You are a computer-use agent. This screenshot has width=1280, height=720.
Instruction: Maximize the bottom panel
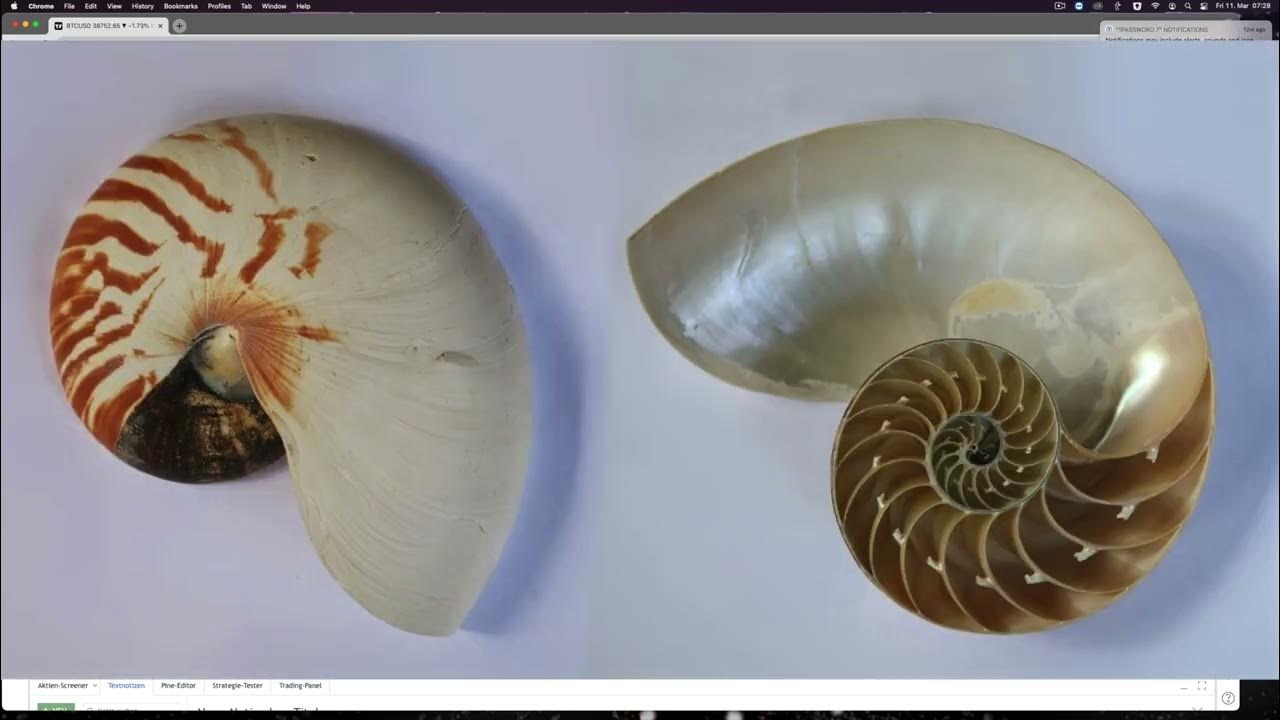click(x=1202, y=686)
